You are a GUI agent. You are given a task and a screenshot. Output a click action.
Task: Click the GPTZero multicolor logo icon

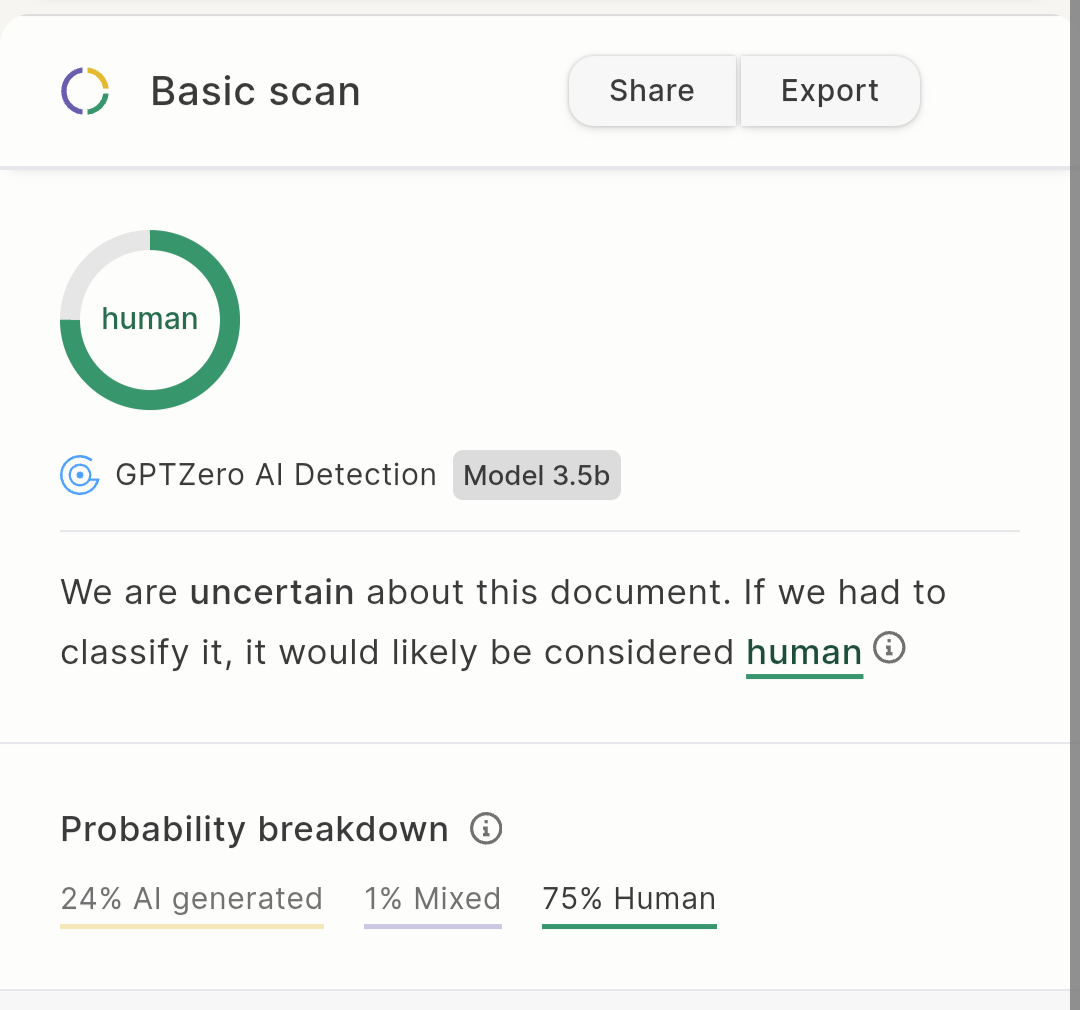click(84, 90)
